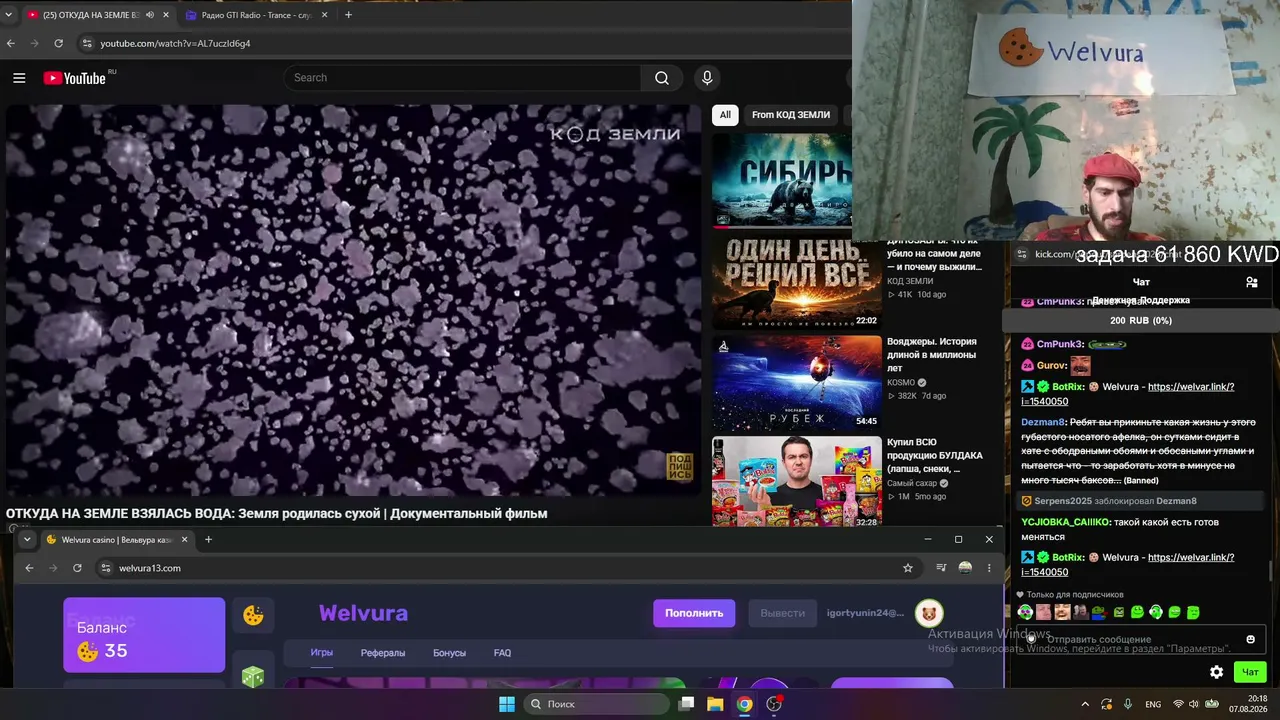Viewport: 1280px width, 720px height.
Task: Click the green dice icon in Welvura sidebar
Action: [252, 677]
